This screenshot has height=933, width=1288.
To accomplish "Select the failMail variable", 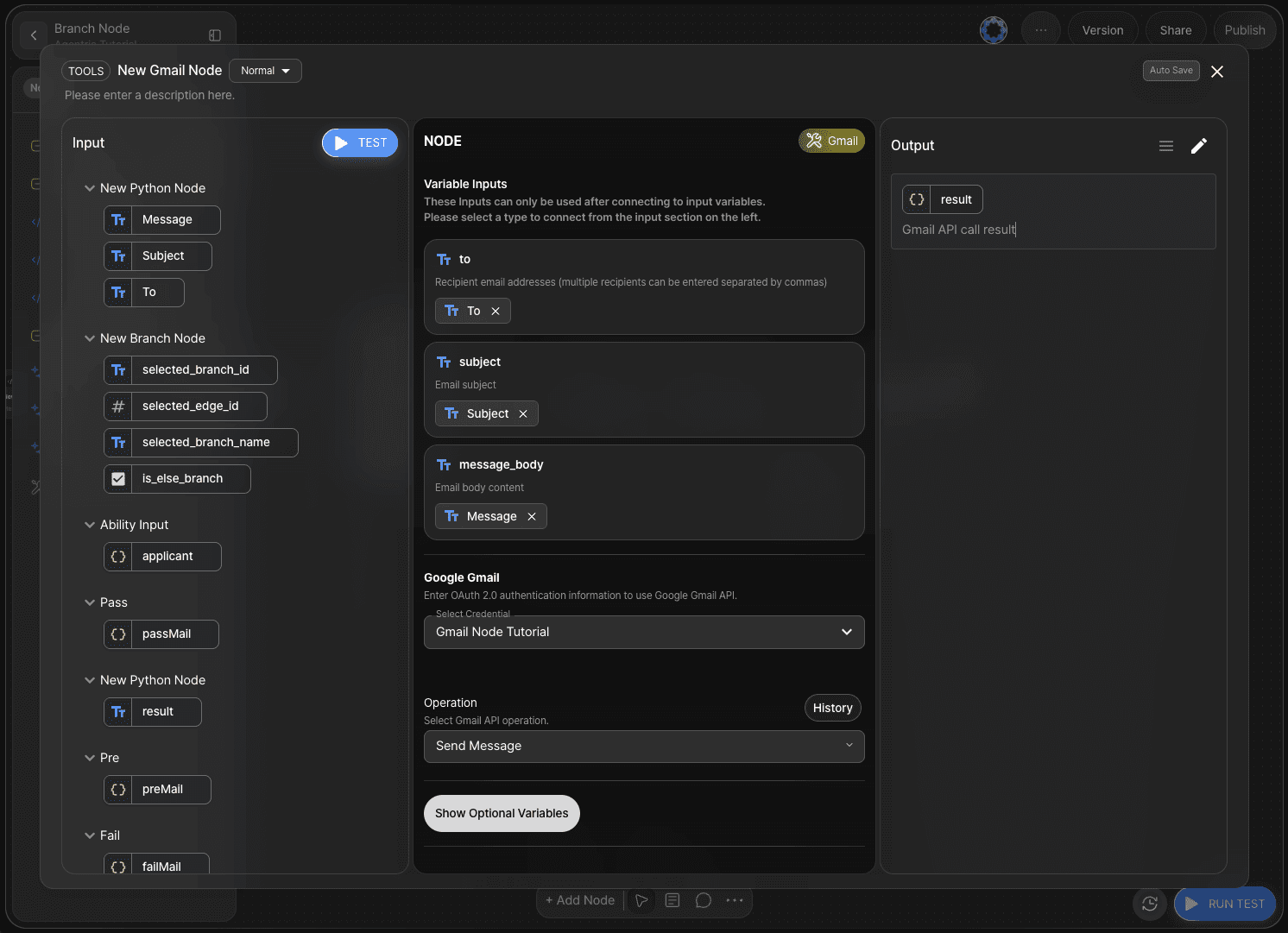I will click(156, 864).
